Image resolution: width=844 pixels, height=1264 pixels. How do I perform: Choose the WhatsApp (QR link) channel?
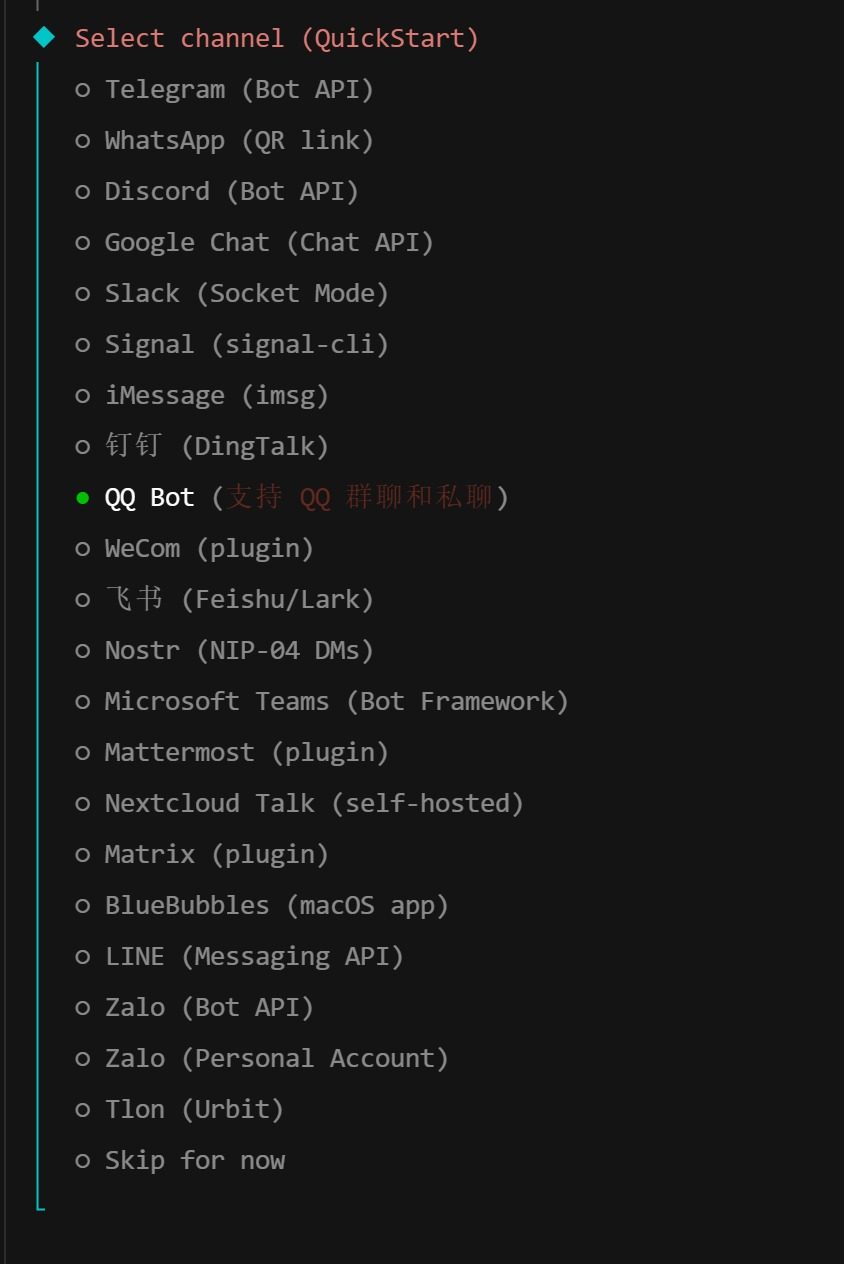tap(238, 141)
